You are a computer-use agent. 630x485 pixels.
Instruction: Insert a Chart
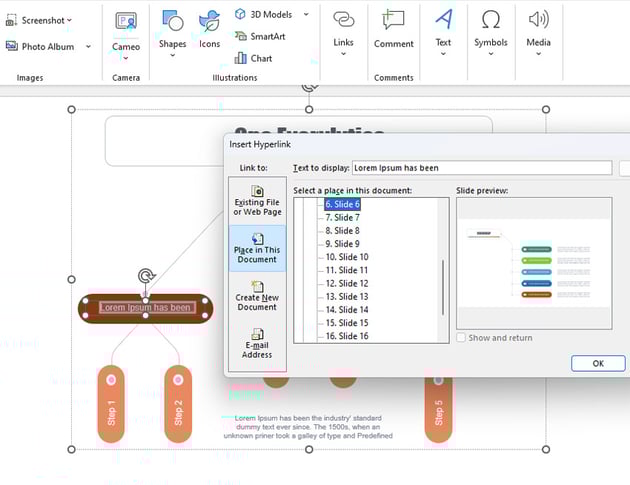coord(254,59)
